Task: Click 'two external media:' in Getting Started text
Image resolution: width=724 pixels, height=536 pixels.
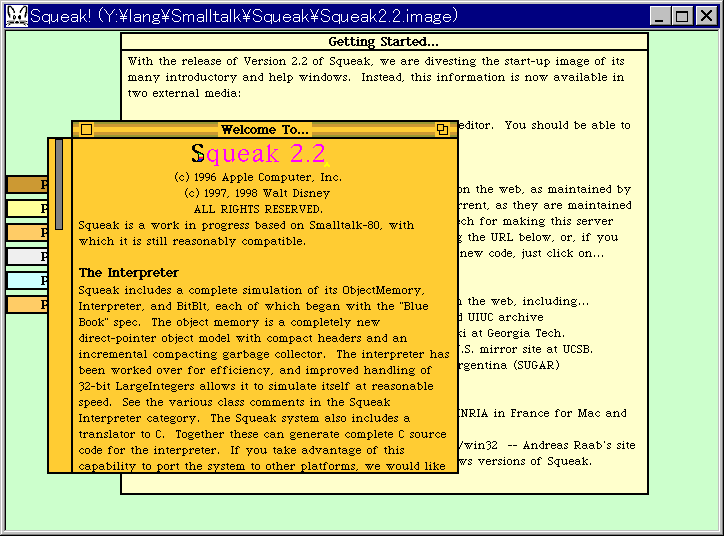Action: tap(184, 93)
